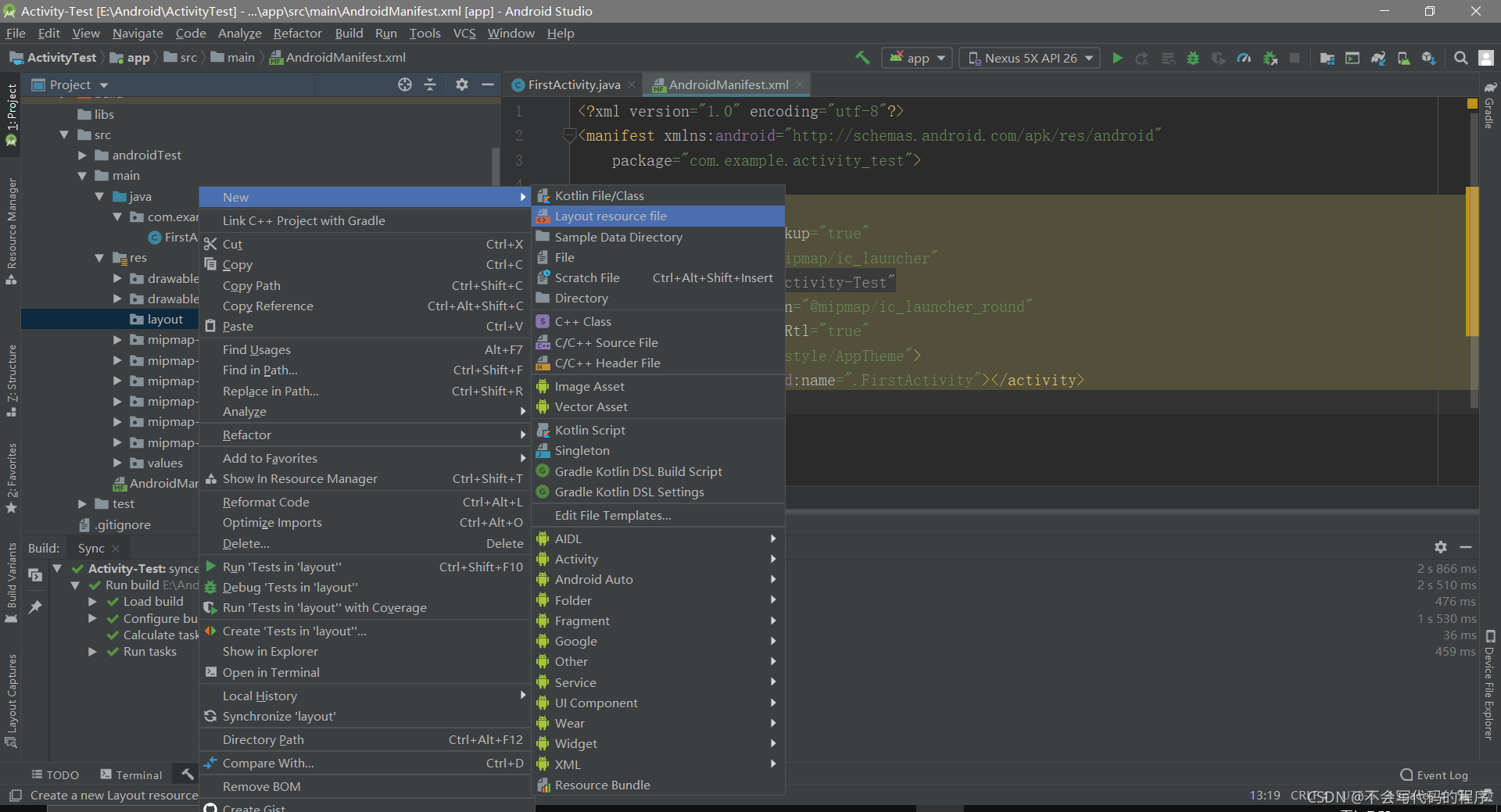Expand the values folder
The width and height of the screenshot is (1501, 812).
tap(117, 463)
